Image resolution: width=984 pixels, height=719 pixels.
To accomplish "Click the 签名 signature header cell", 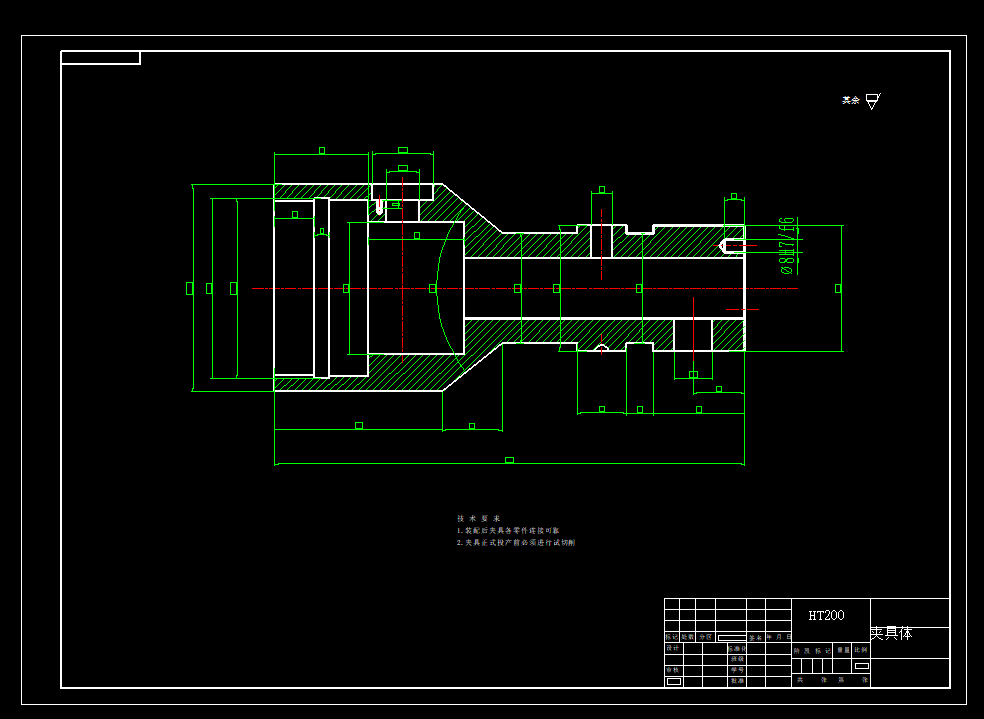I will click(x=756, y=637).
